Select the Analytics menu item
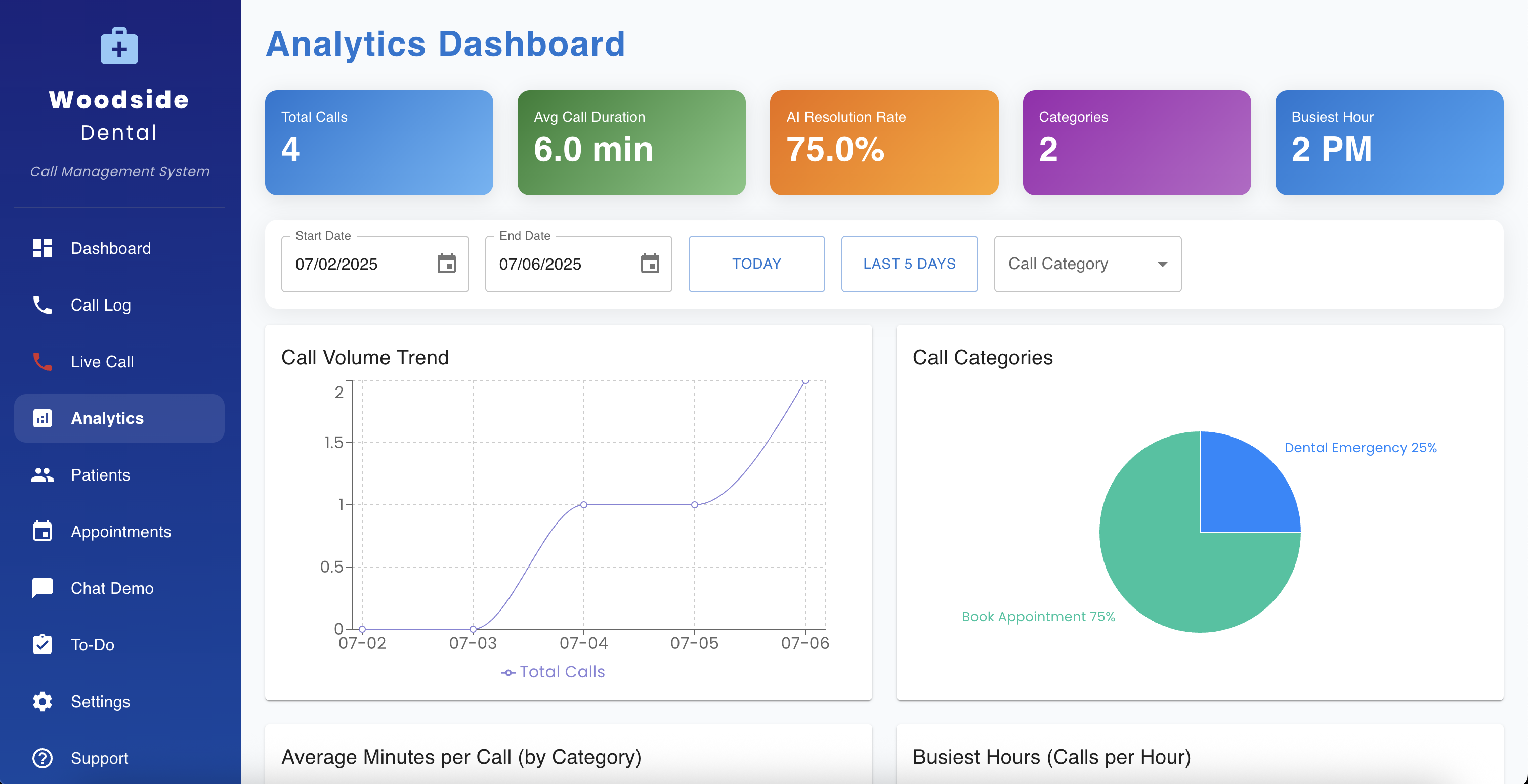This screenshot has height=784, width=1528. click(x=119, y=418)
